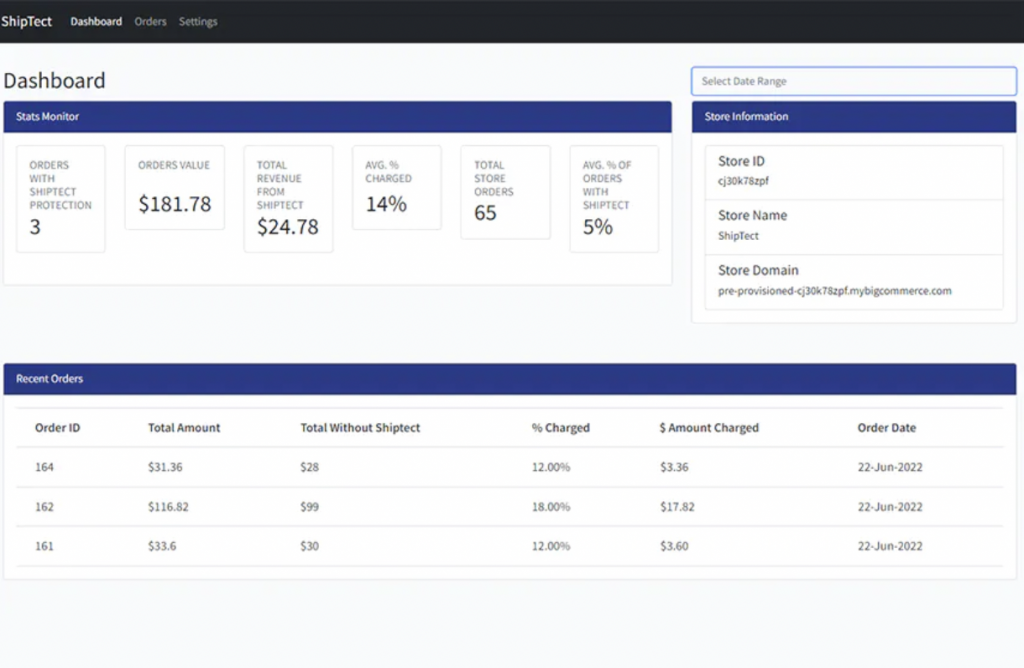The height and width of the screenshot is (668, 1024).
Task: Click the Total Store Orders card
Action: 505,192
